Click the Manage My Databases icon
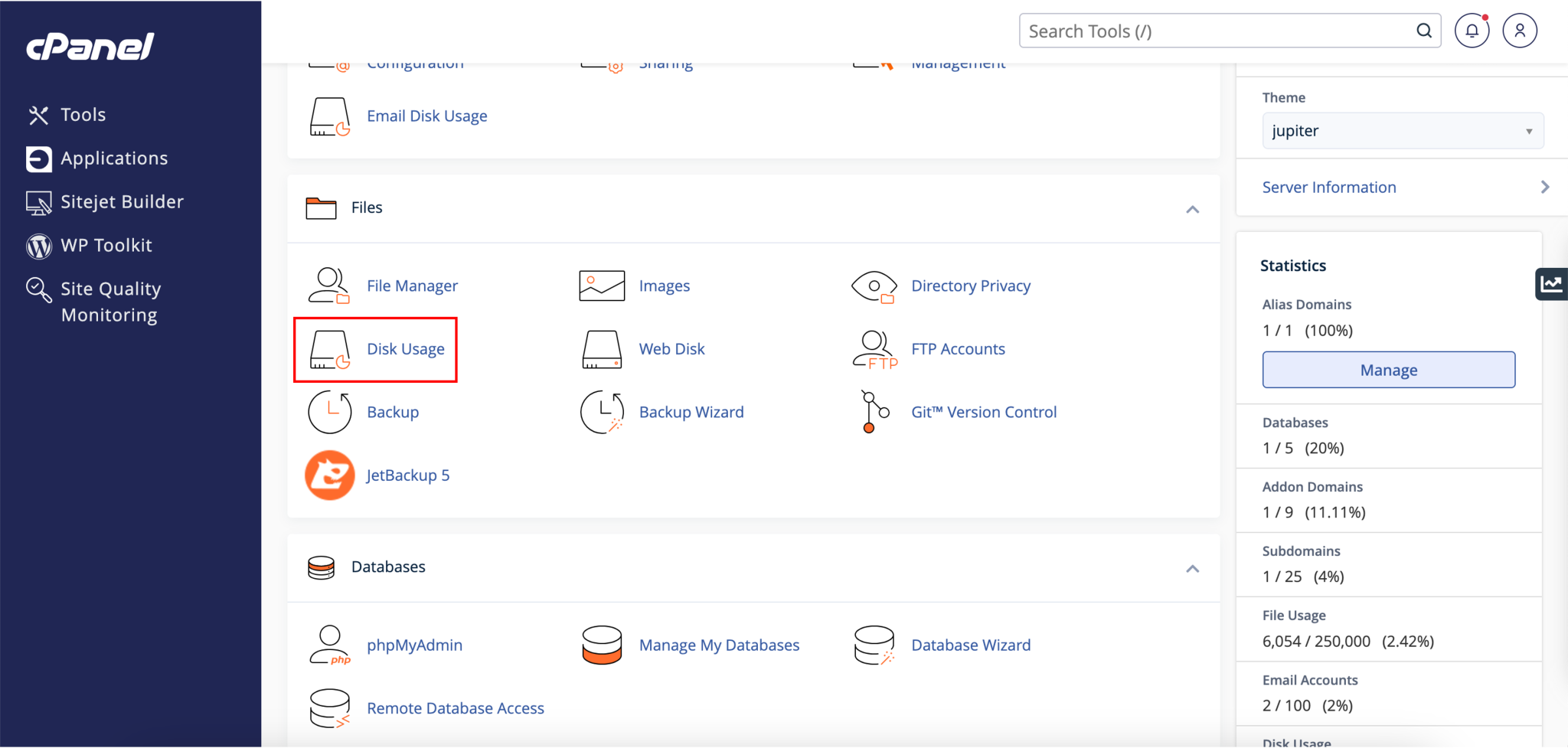Viewport: 1568px width, 748px height. click(x=602, y=645)
